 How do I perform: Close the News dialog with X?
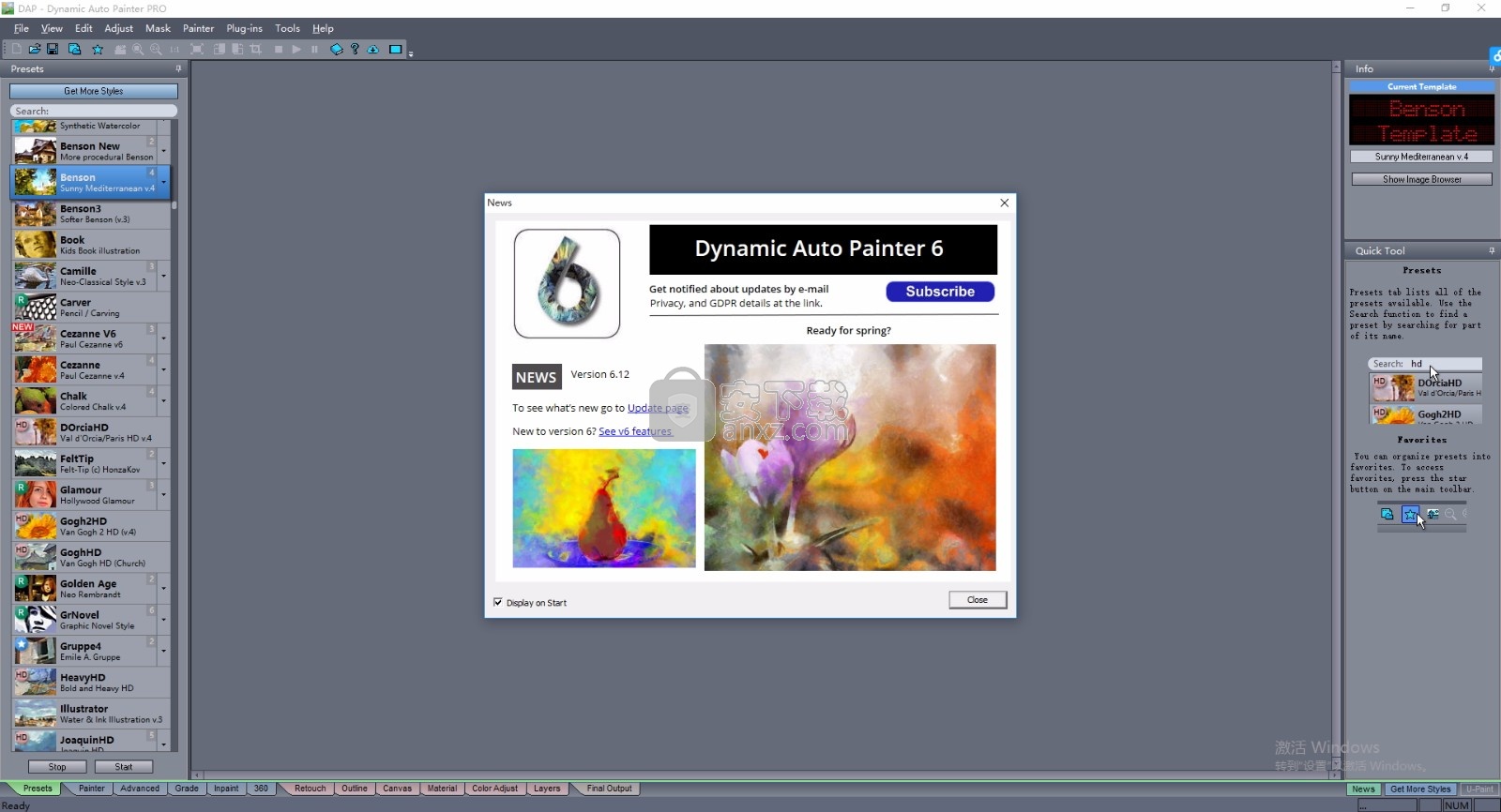[1004, 203]
